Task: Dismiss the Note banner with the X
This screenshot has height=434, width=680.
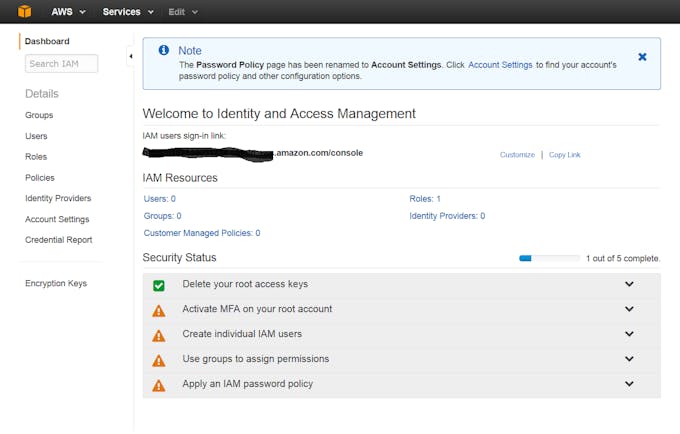Action: pyautogui.click(x=642, y=57)
